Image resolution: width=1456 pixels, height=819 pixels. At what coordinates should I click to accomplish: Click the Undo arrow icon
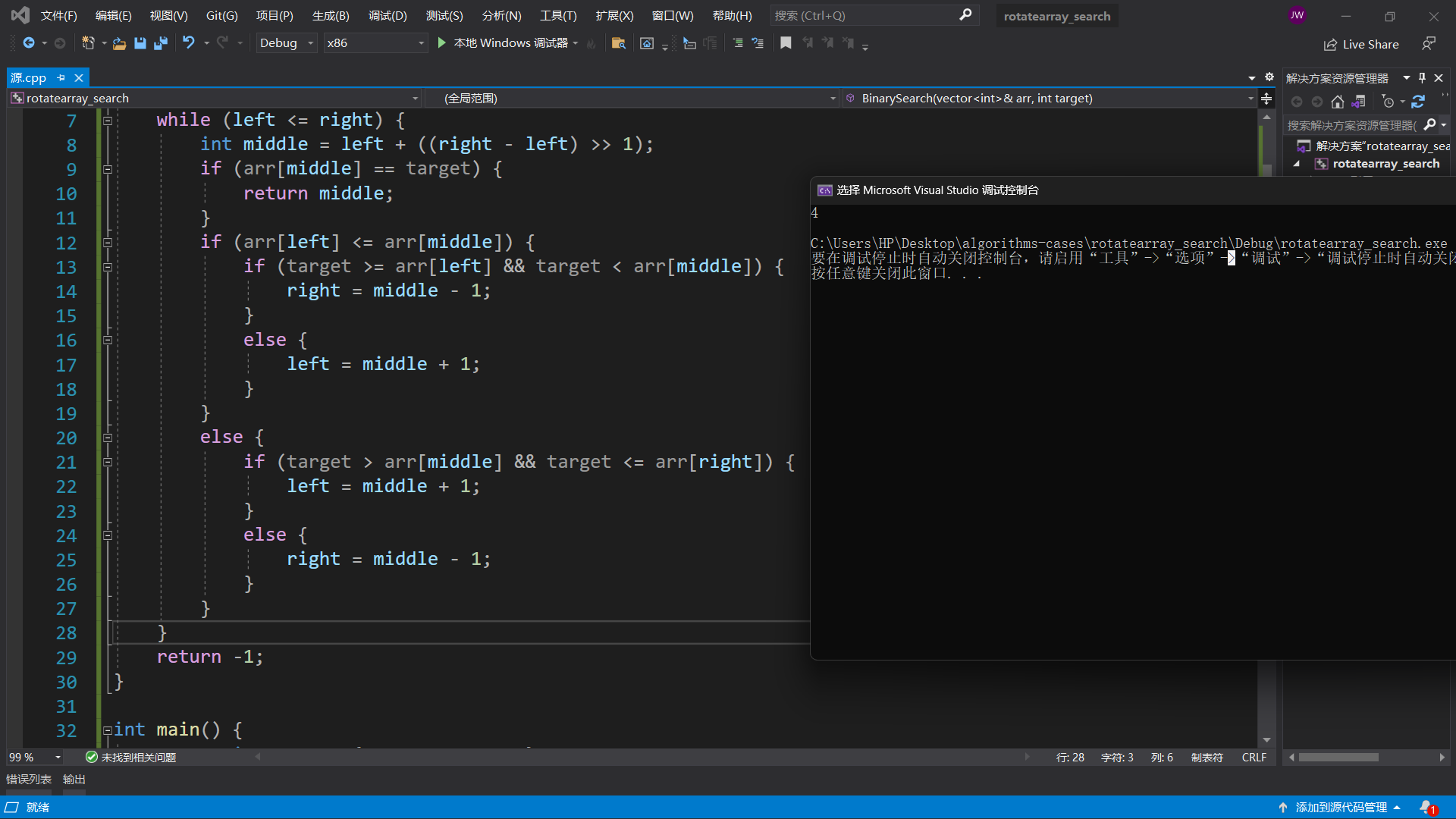click(189, 43)
